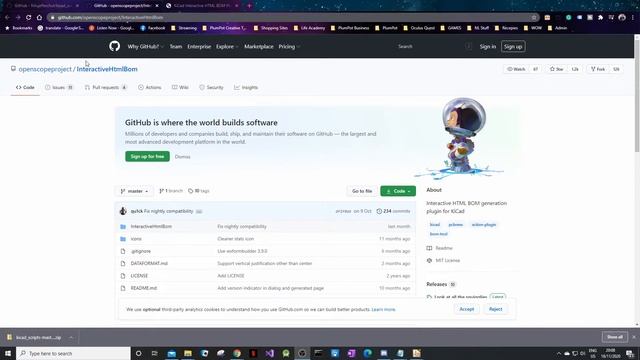Screen dimensions: 640x360
Task: Open the Actions tab
Action: 150,87
